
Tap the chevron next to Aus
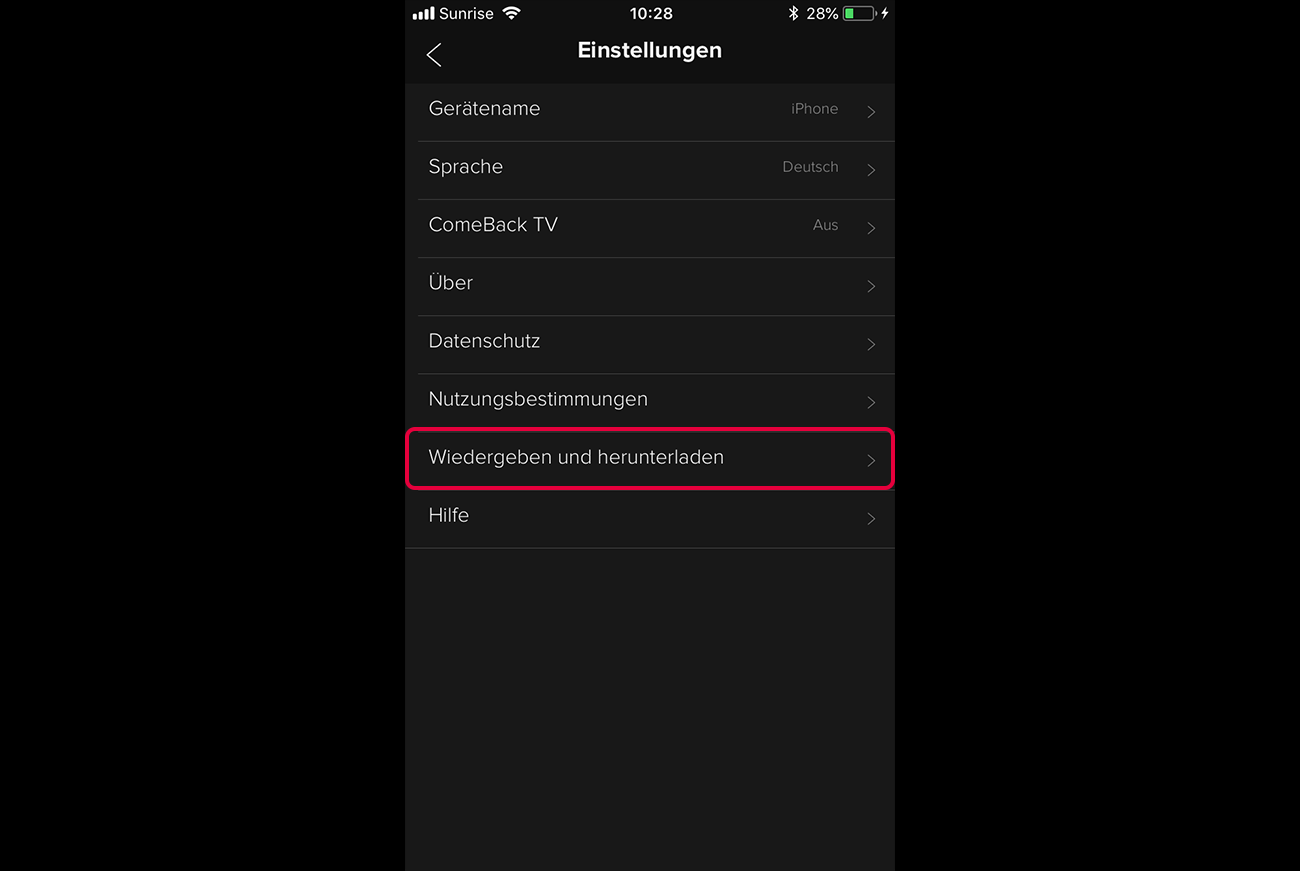pyautogui.click(x=871, y=228)
